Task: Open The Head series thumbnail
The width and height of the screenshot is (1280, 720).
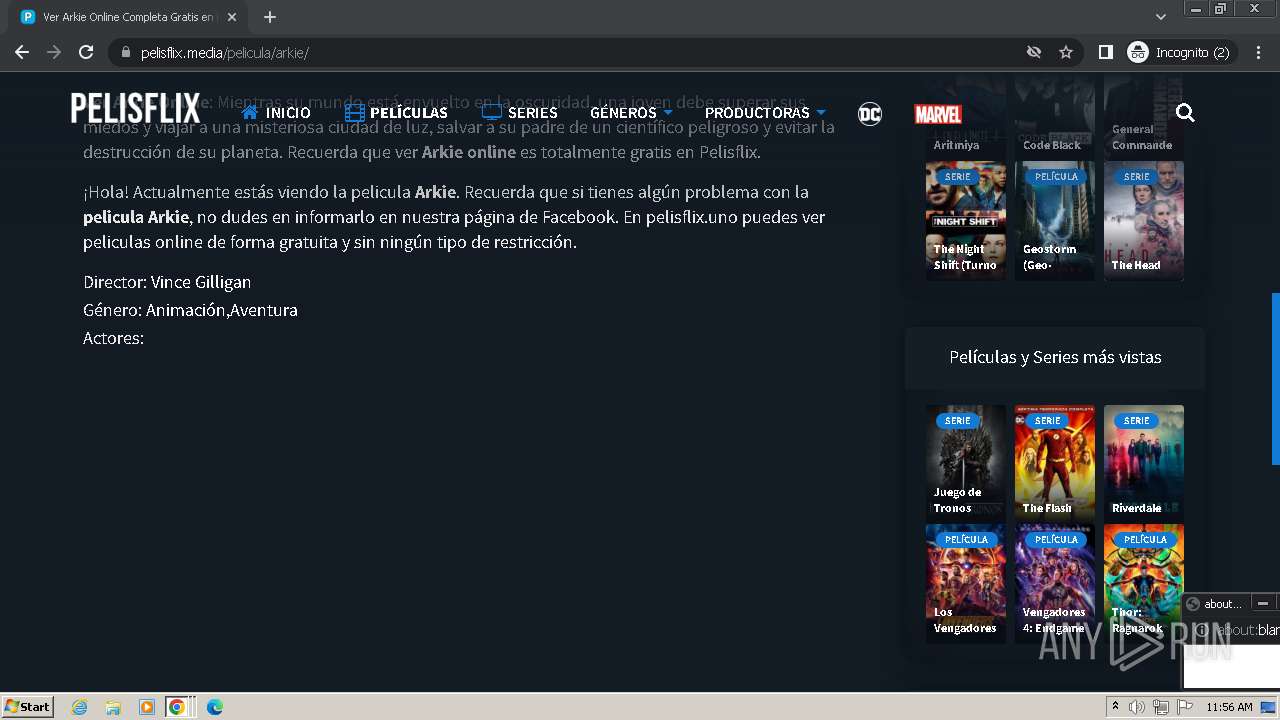Action: coord(1143,221)
